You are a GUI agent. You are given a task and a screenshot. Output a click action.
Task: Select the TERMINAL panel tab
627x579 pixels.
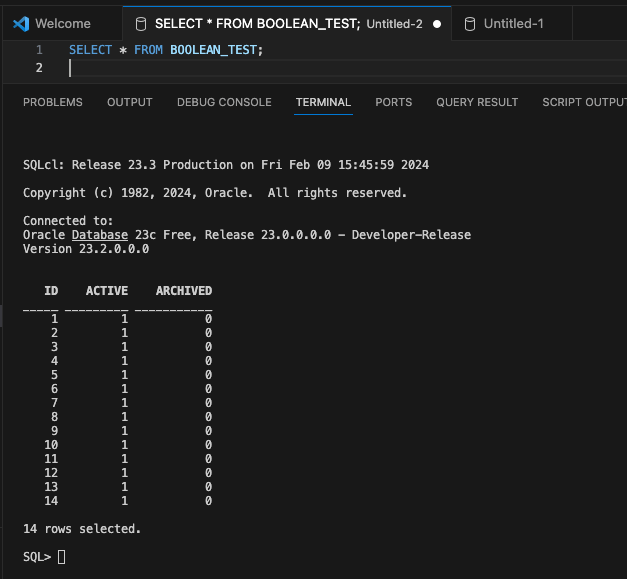tap(323, 102)
